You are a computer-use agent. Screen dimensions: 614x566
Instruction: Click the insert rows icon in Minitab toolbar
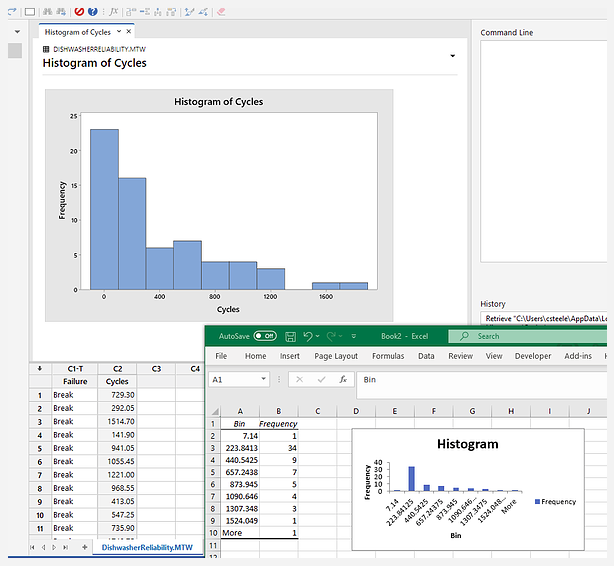click(144, 12)
